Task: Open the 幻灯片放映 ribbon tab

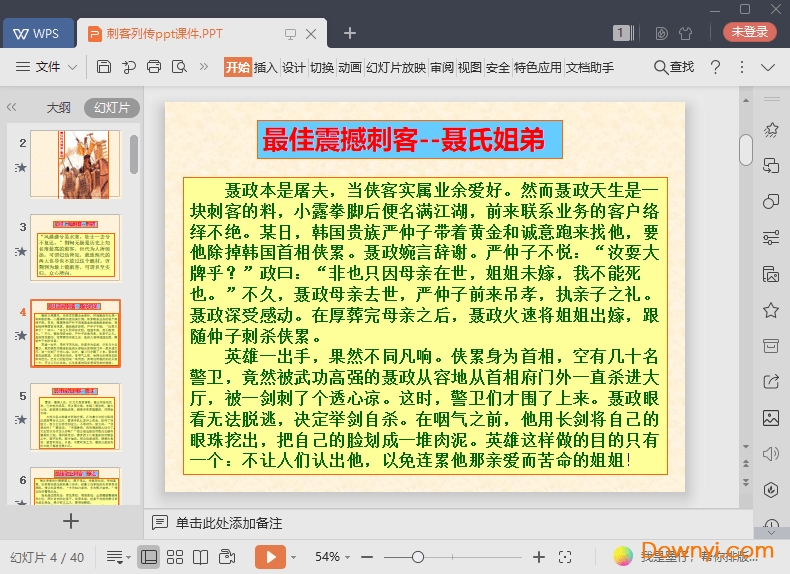Action: [396, 68]
